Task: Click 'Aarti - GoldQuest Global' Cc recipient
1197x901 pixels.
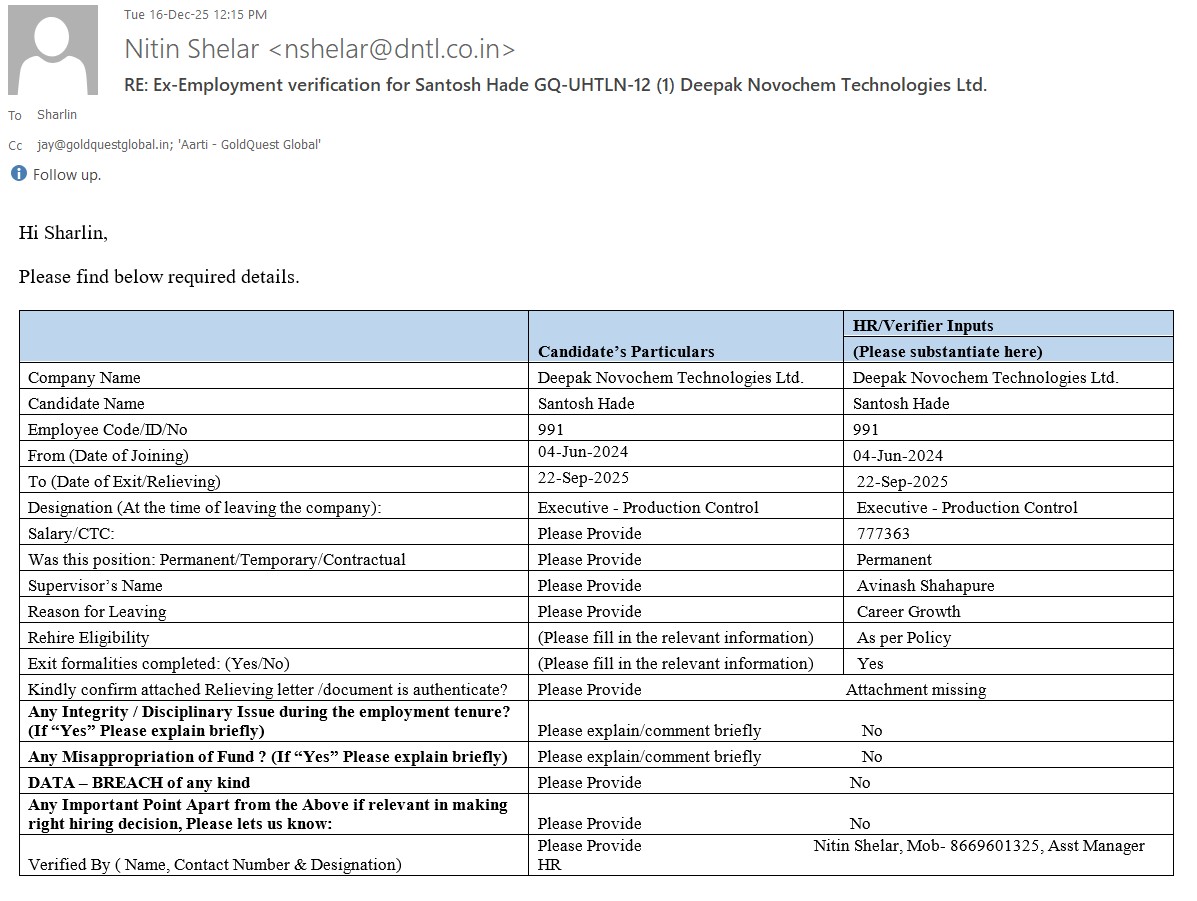Action: pyautogui.click(x=250, y=144)
